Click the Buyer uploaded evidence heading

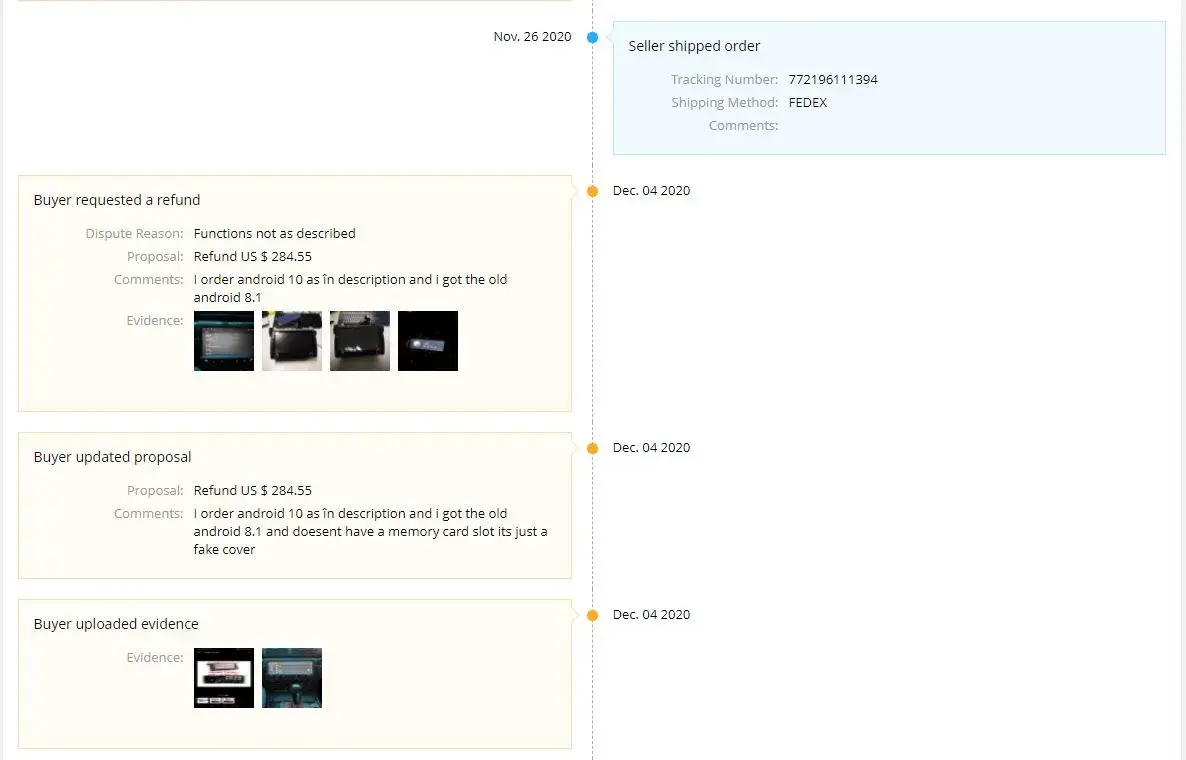[116, 624]
